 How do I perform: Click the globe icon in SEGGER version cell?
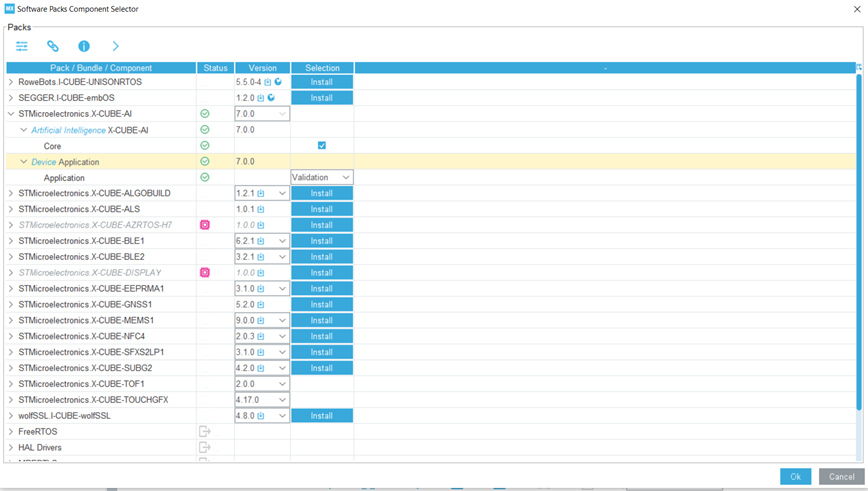pos(271,98)
